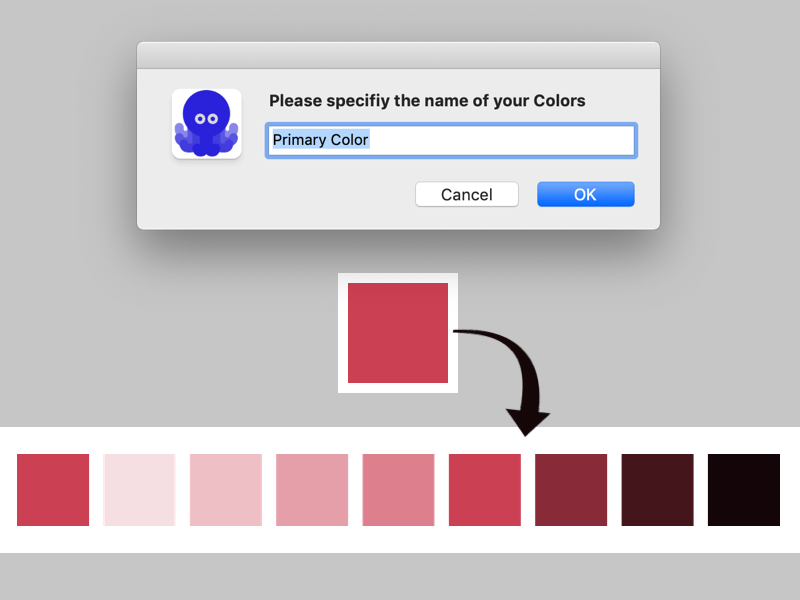Viewport: 800px width, 600px height.
Task: Click the dialog title bar
Action: 398,55
